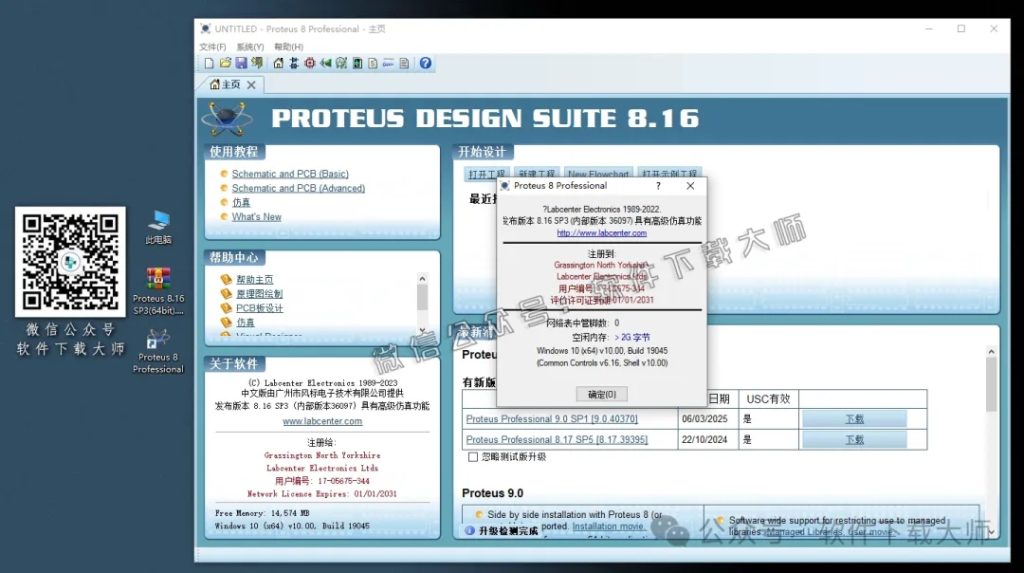This screenshot has width=1024, height=573.
Task: Open the 原理图绘制 help link
Action: click(259, 294)
